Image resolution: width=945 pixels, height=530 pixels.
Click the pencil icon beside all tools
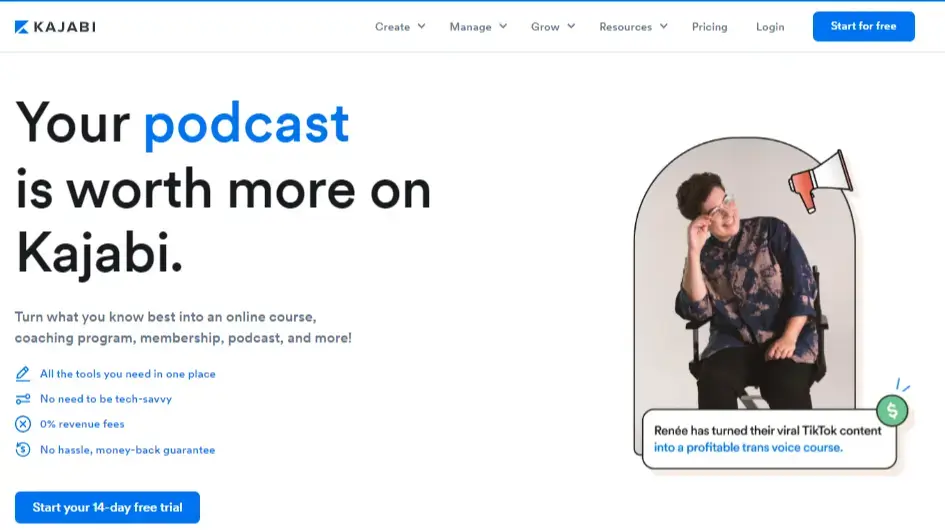point(23,374)
